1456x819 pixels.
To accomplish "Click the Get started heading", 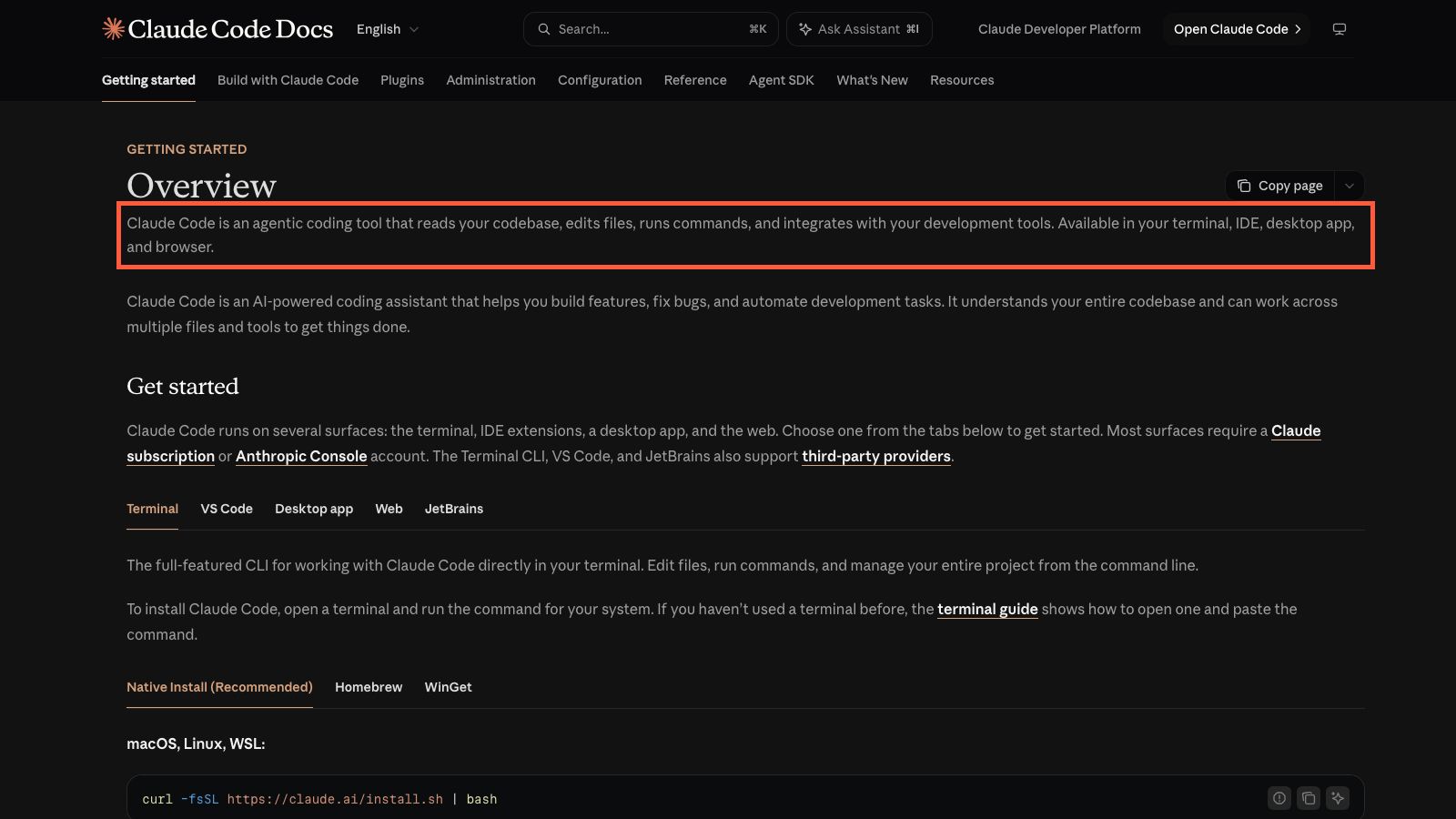I will (183, 386).
